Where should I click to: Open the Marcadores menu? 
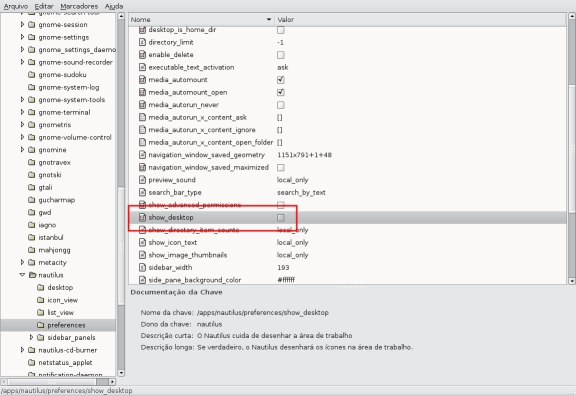79,6
